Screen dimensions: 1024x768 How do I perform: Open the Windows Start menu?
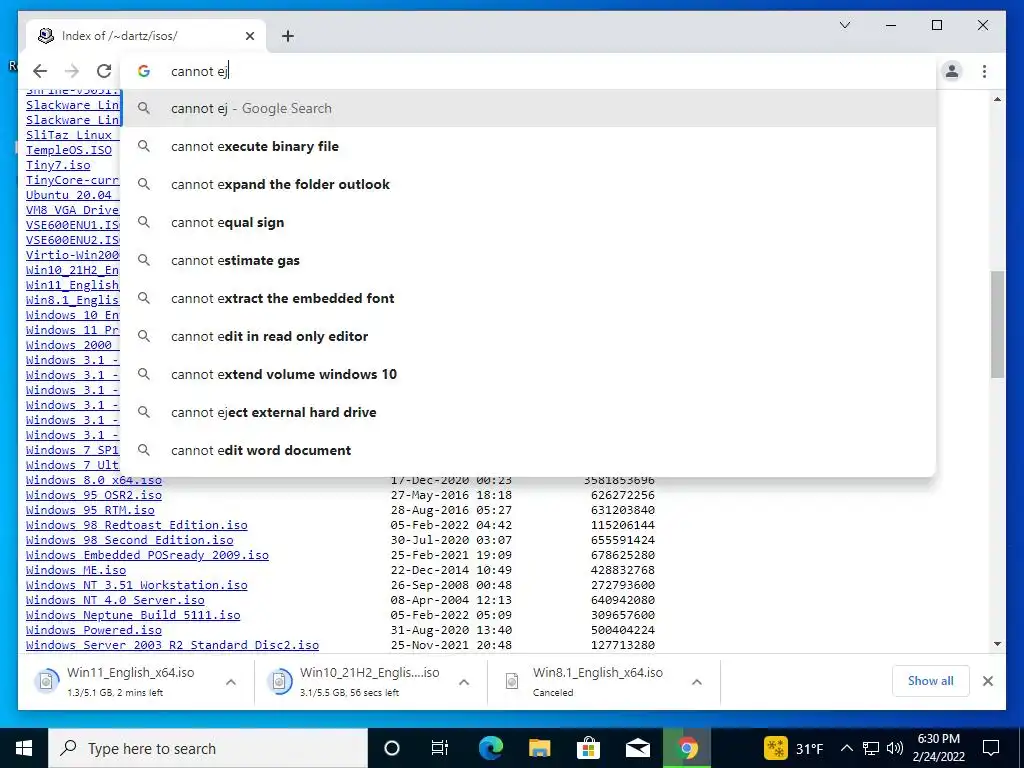point(24,748)
